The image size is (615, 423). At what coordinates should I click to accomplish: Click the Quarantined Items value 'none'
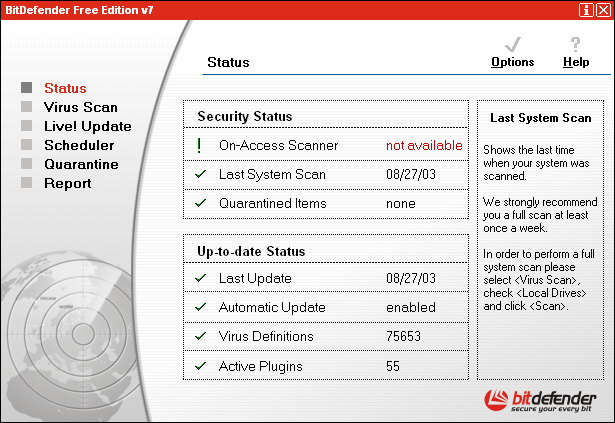coord(400,204)
